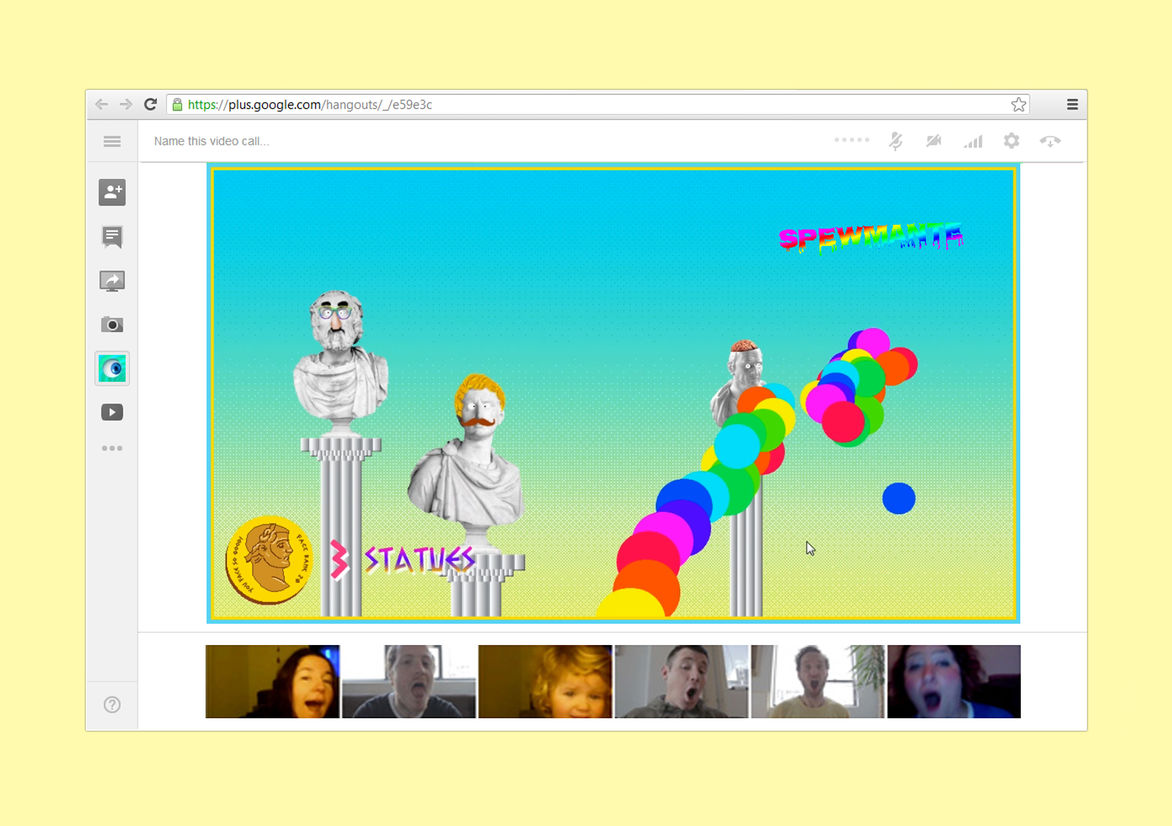The height and width of the screenshot is (826, 1172).
Task: Bookmark this page with the star icon
Action: [x=1018, y=104]
